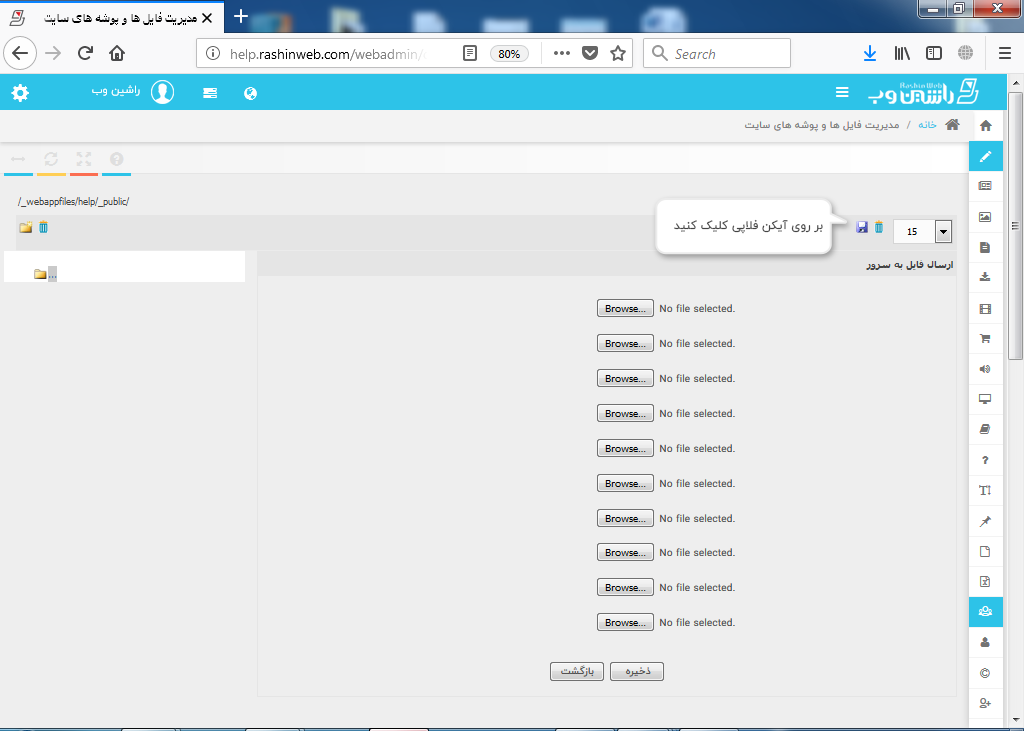The image size is (1024, 731).
Task: Click the refresh toolbar icon with yellow underline
Action: point(51,159)
